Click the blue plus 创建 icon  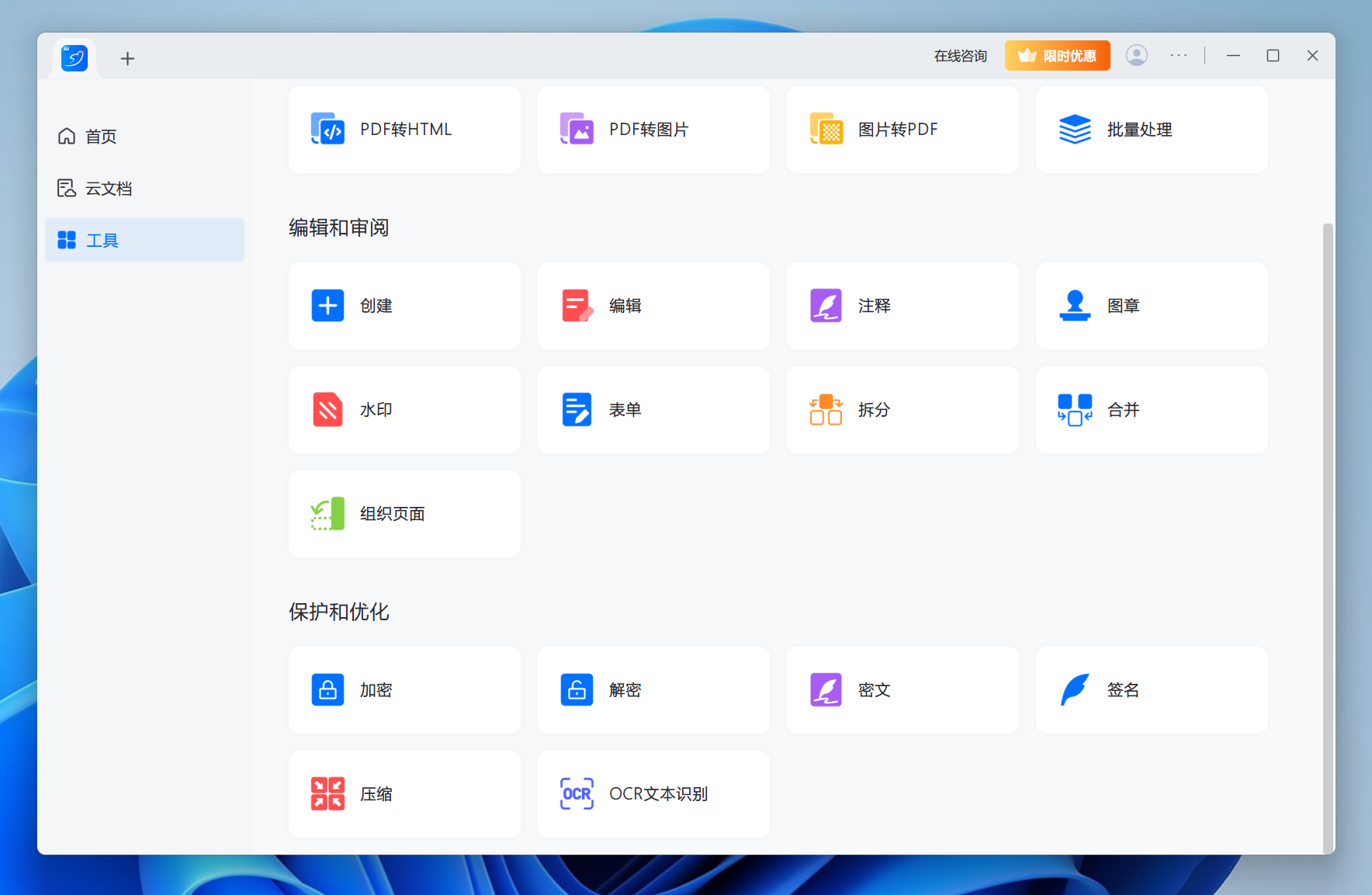pos(327,305)
